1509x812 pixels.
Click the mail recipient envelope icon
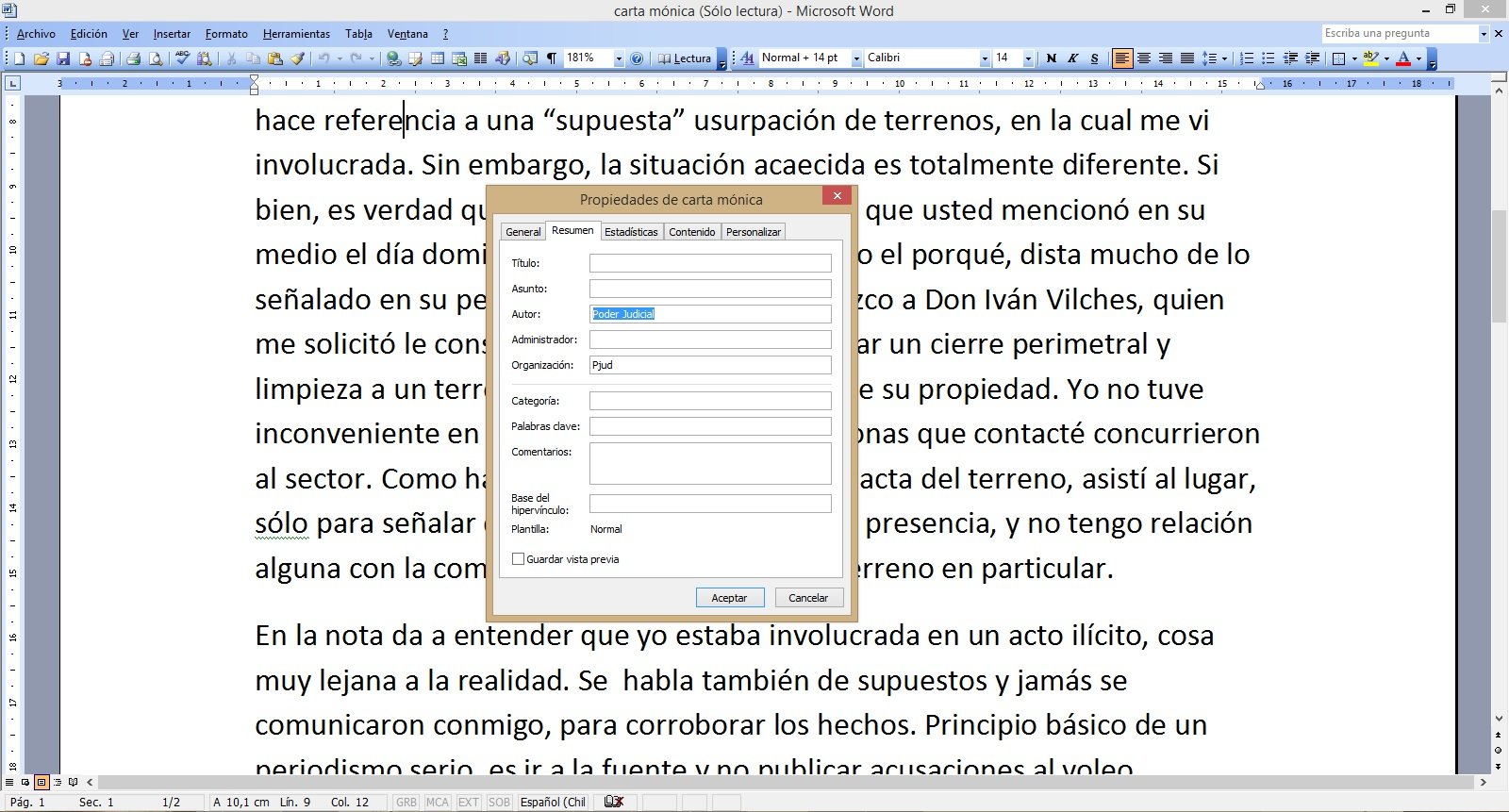point(107,58)
